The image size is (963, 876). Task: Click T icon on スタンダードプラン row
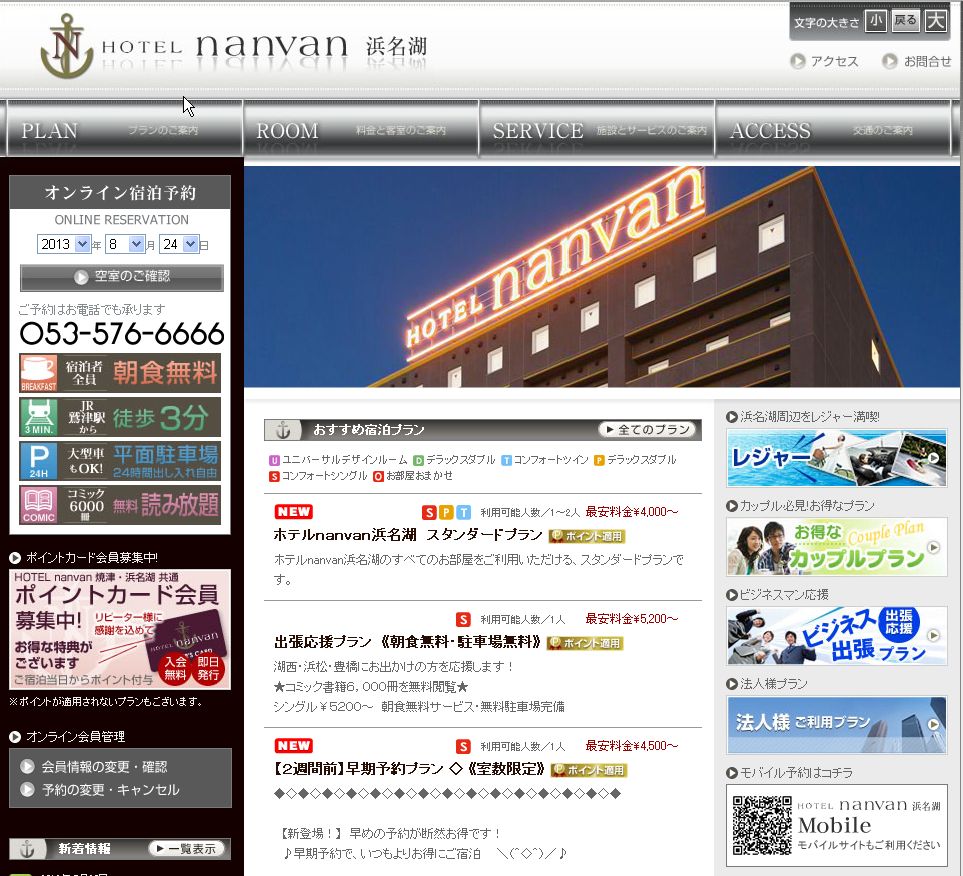[x=464, y=512]
